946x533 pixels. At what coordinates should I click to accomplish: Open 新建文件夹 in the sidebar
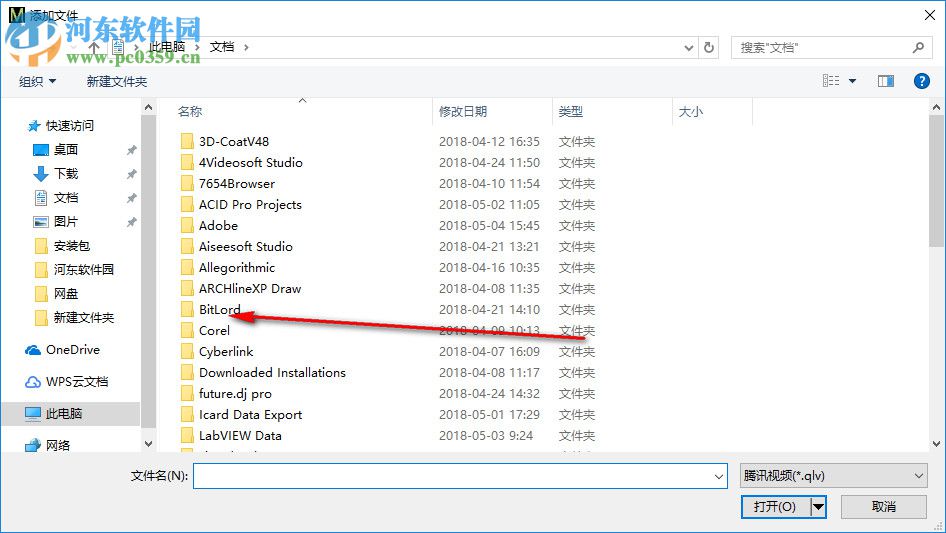(83, 318)
